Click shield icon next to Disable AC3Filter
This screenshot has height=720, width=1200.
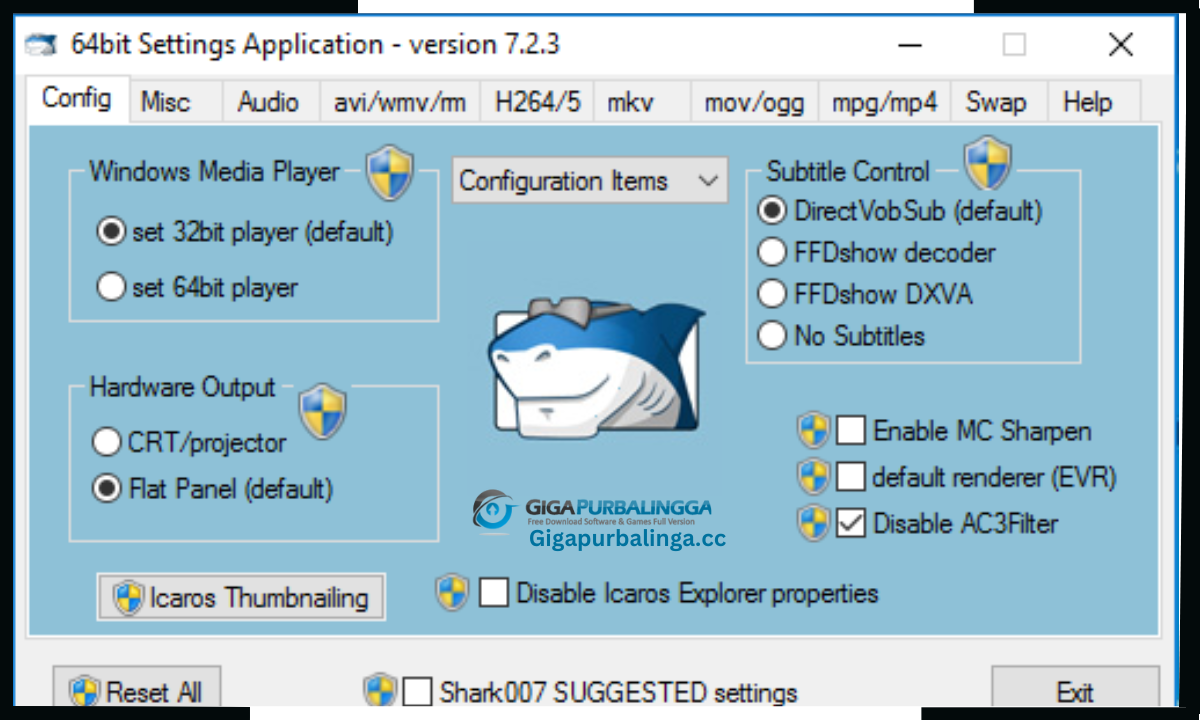coord(814,522)
